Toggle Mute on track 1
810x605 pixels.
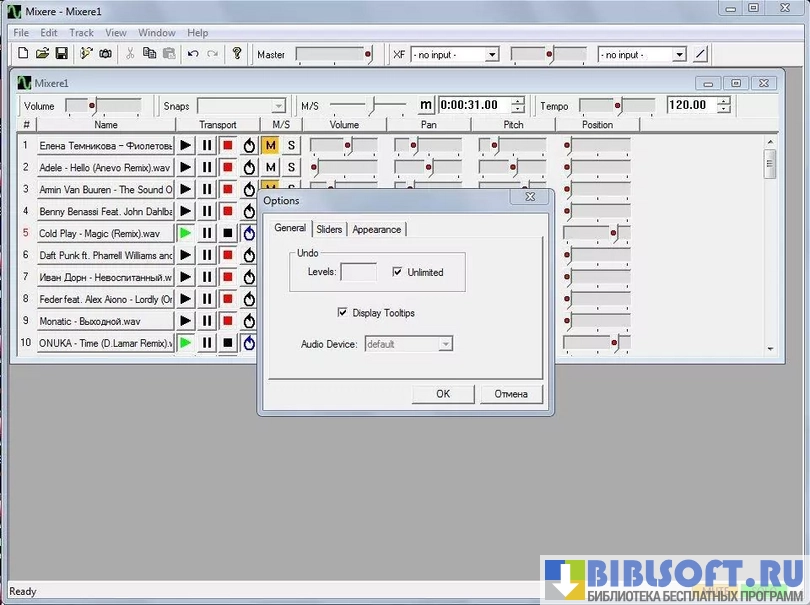[270, 146]
